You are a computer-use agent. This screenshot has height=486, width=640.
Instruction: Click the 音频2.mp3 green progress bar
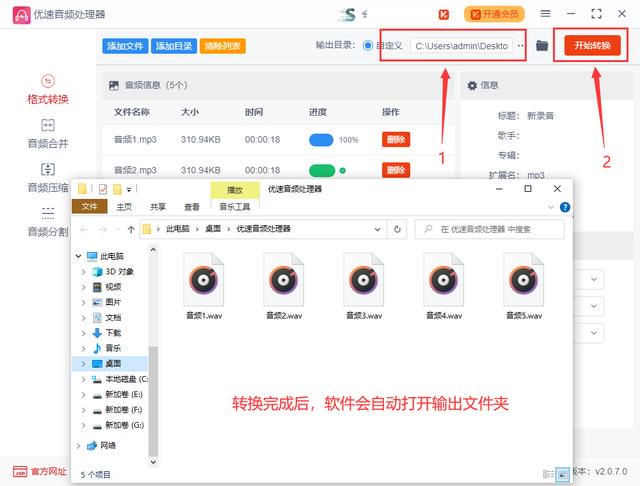[322, 171]
